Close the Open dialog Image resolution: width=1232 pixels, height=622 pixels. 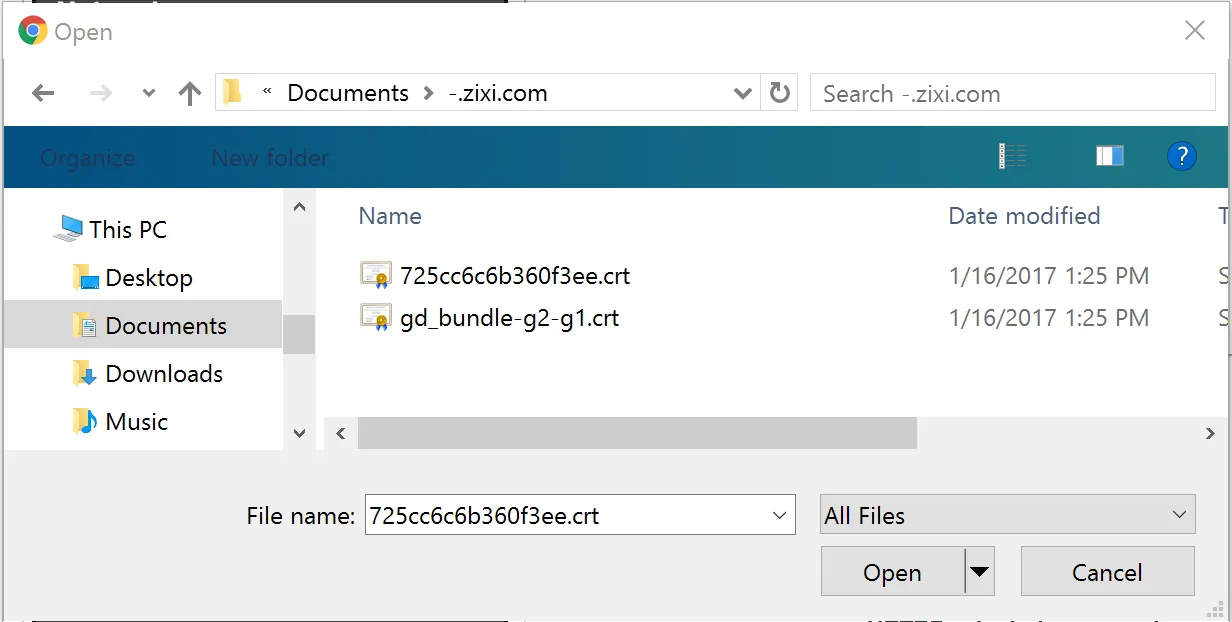1195,31
